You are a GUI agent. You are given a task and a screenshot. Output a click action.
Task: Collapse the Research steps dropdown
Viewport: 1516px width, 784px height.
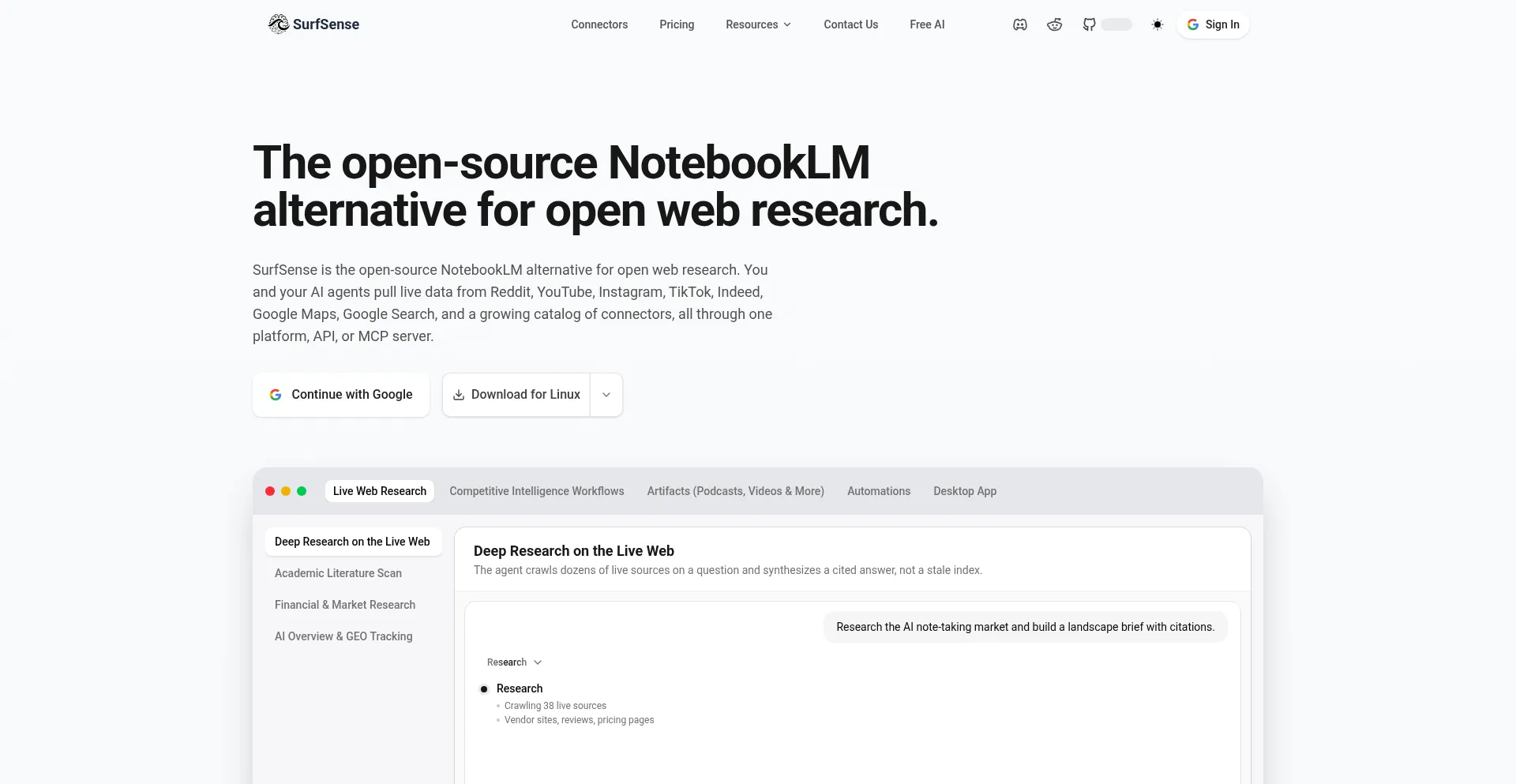514,662
